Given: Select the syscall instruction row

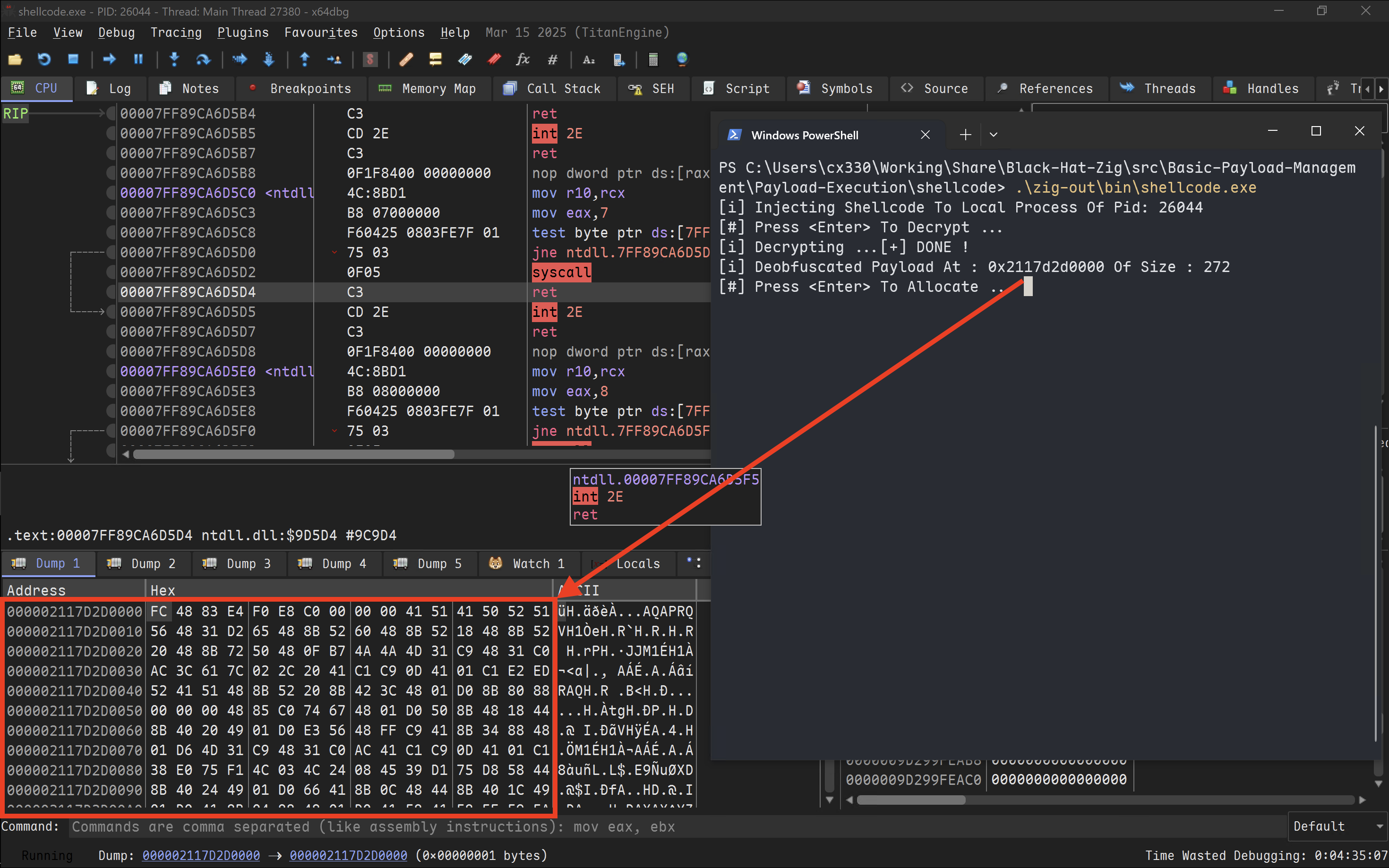Looking at the screenshot, I should tap(413, 272).
